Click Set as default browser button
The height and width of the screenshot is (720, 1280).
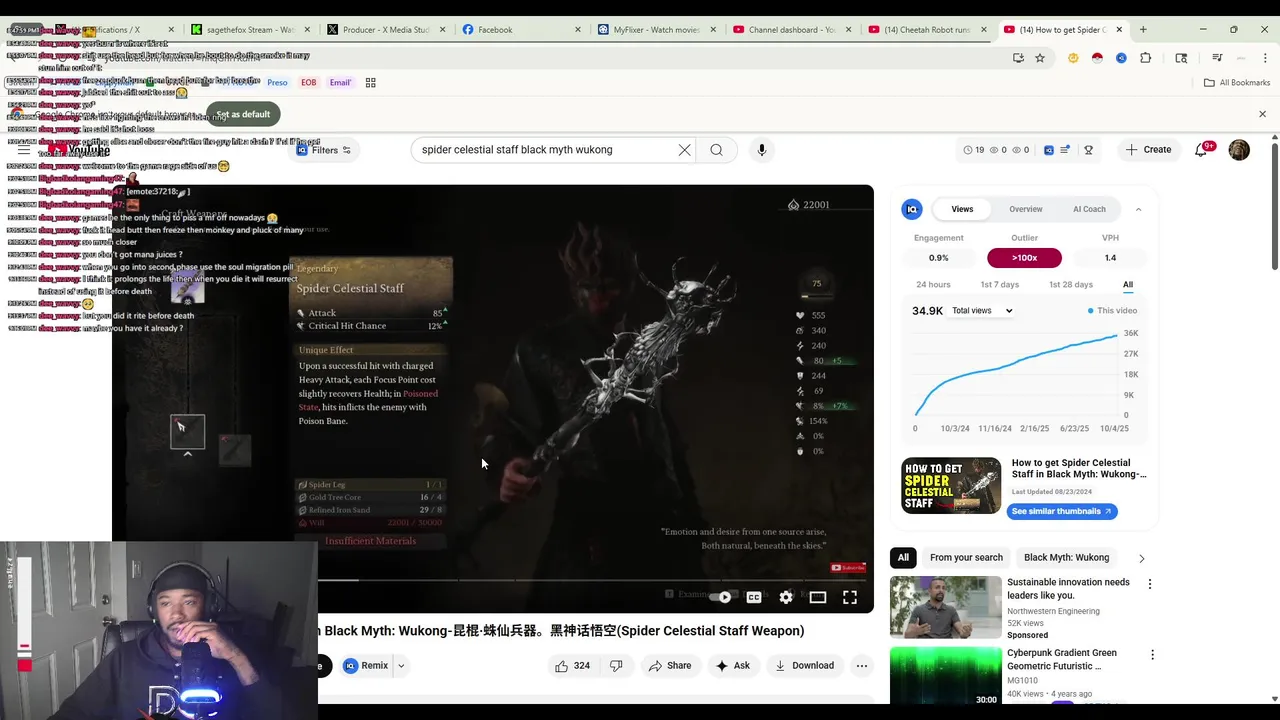coord(243,114)
